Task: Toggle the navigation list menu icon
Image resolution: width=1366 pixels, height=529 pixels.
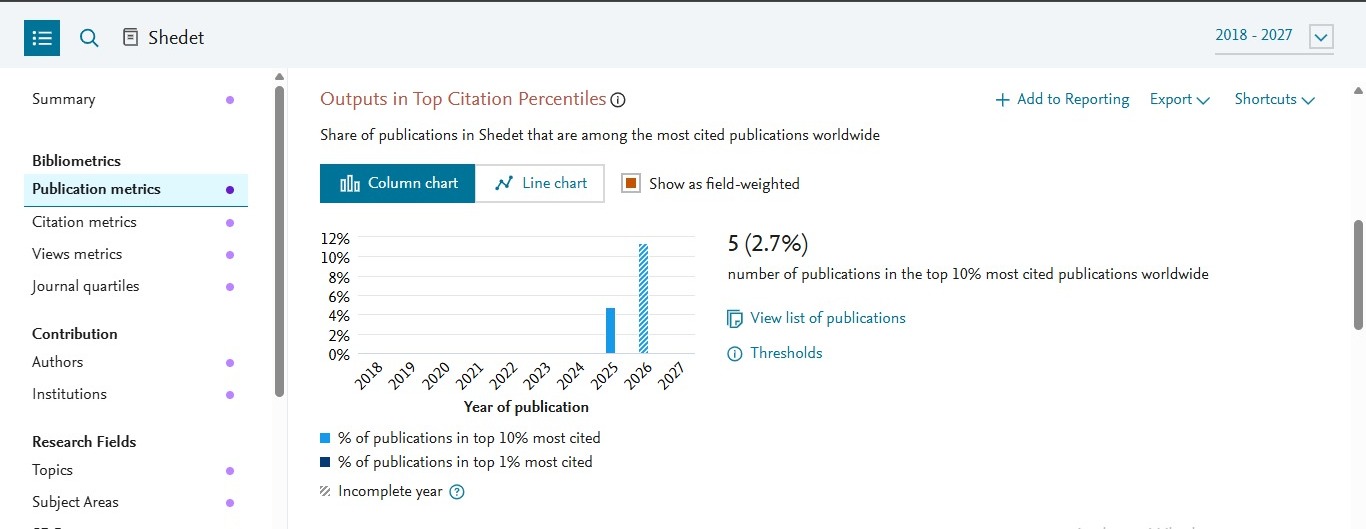Action: pyautogui.click(x=42, y=38)
